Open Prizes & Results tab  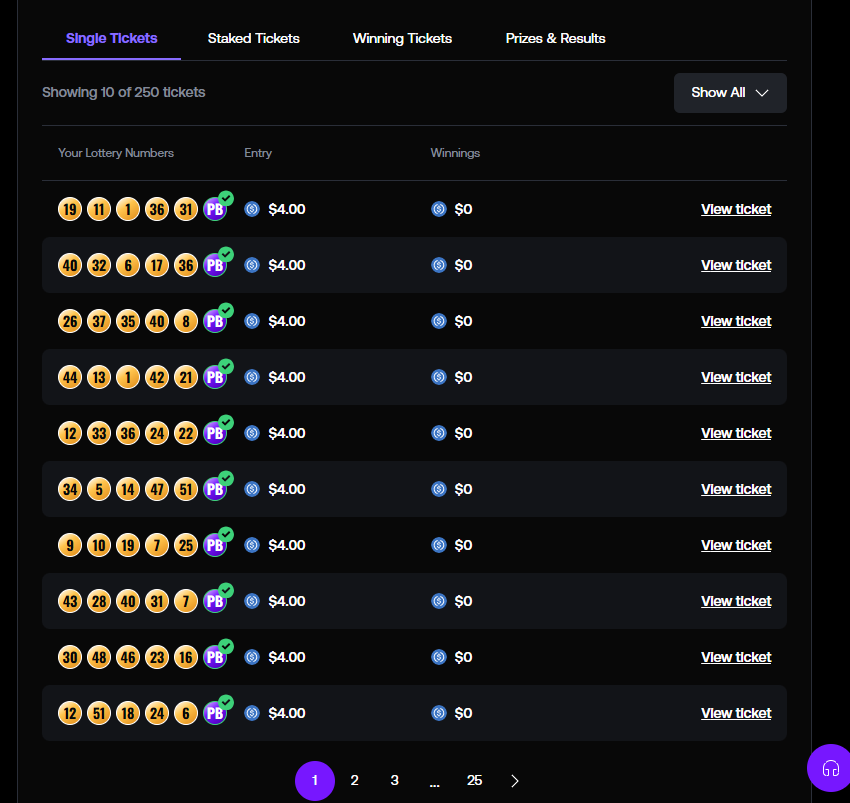click(x=555, y=38)
